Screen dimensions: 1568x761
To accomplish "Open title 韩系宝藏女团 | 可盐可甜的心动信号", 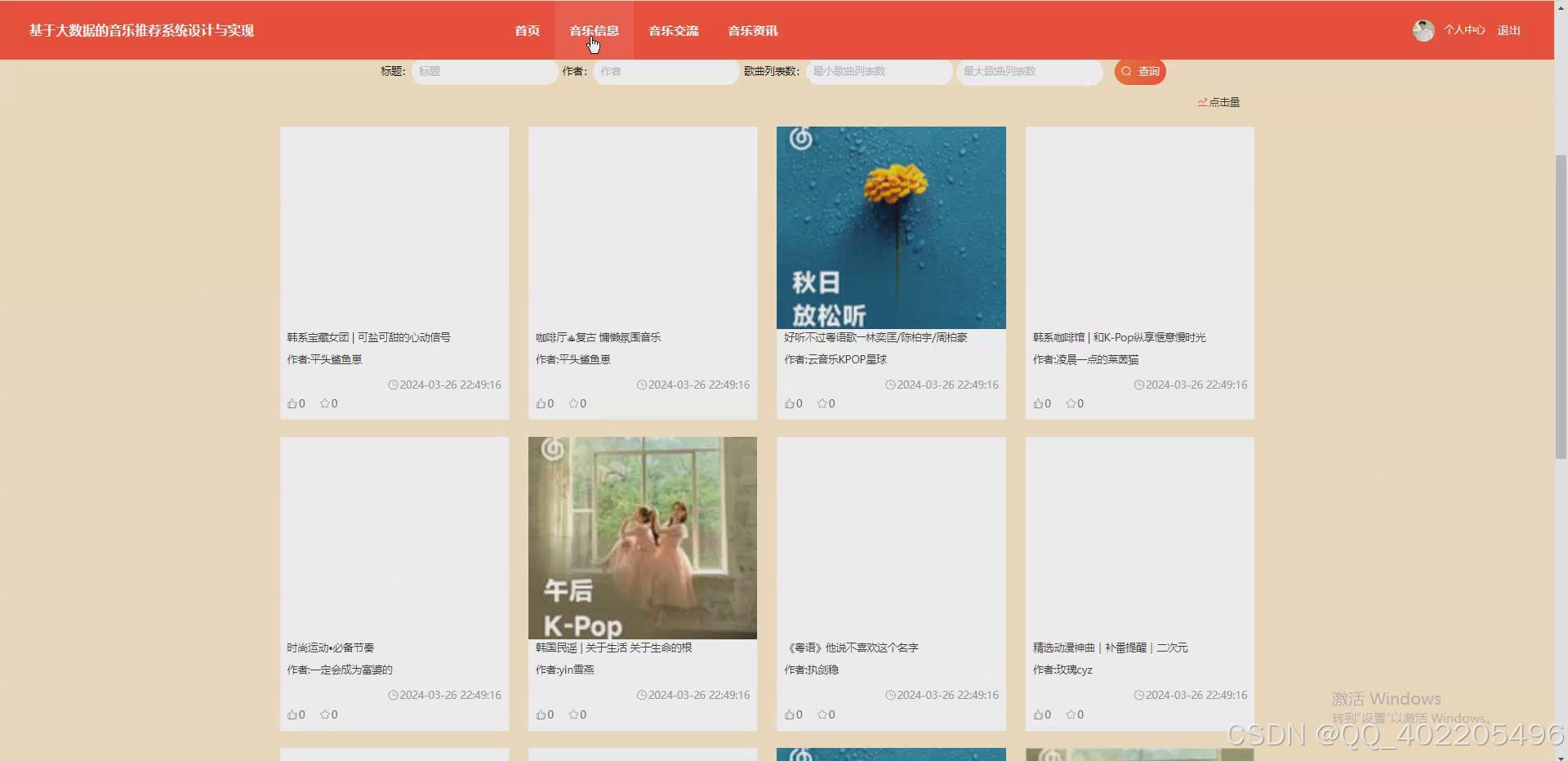I will point(368,337).
